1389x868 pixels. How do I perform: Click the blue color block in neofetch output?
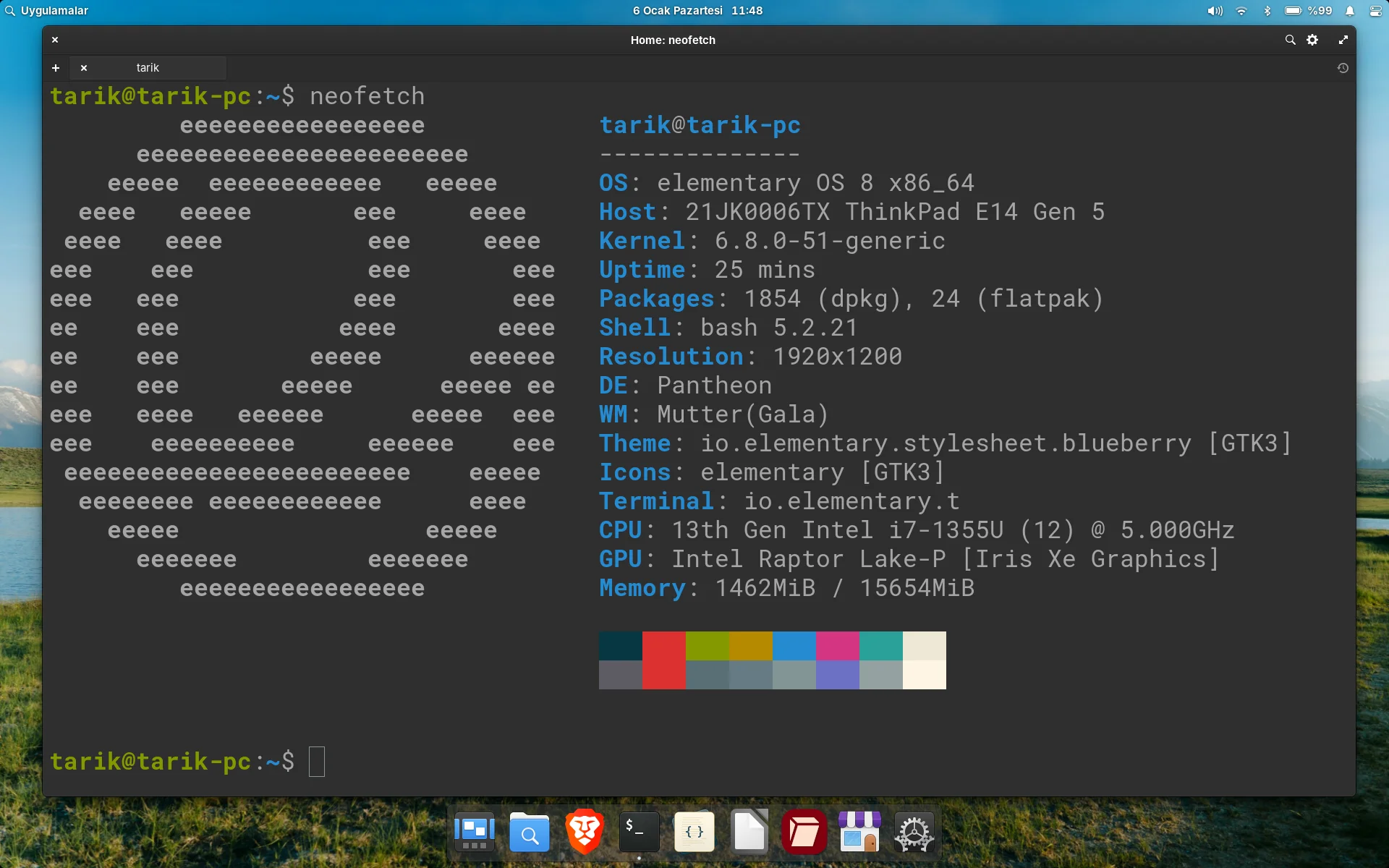click(x=794, y=646)
